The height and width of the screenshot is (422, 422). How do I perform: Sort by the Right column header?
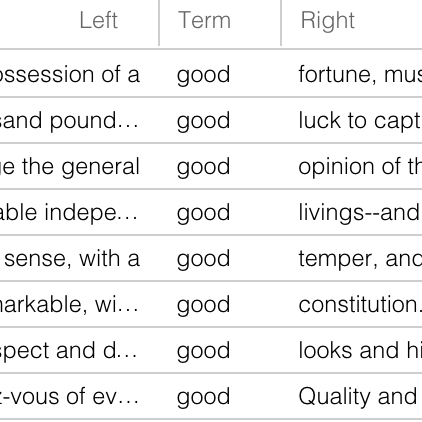[328, 21]
